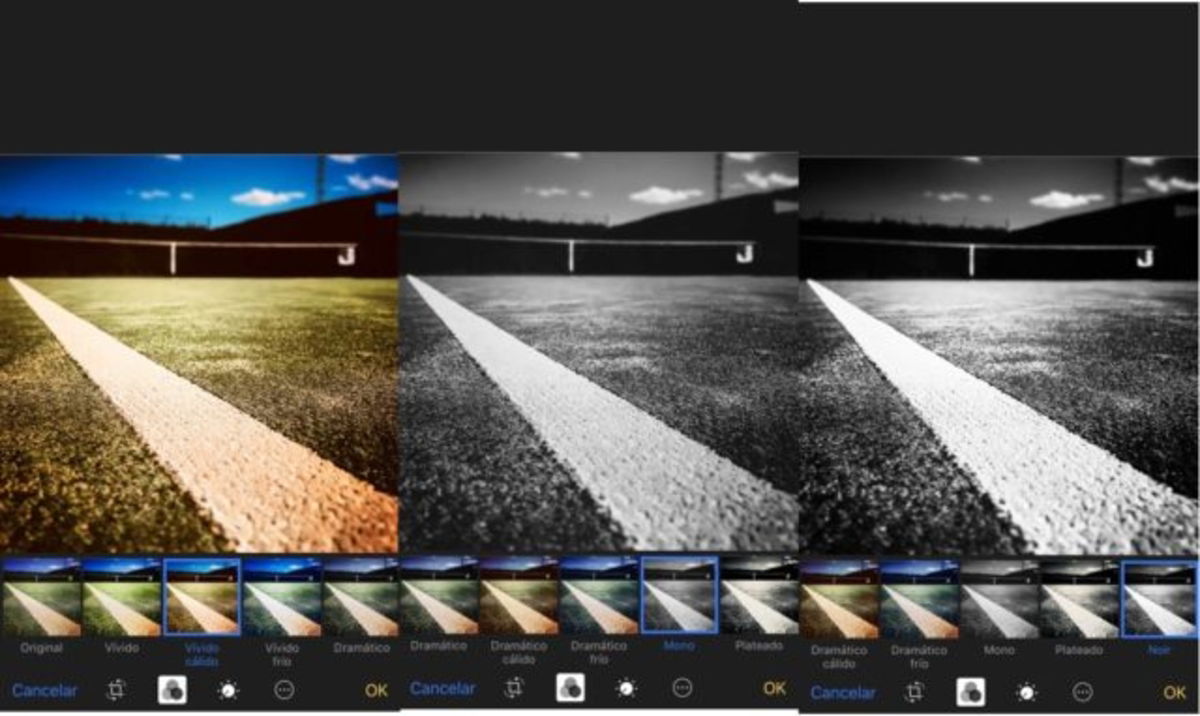1200x716 pixels.
Task: Tap the ellipsis more icon in the middle screen
Action: tap(682, 688)
